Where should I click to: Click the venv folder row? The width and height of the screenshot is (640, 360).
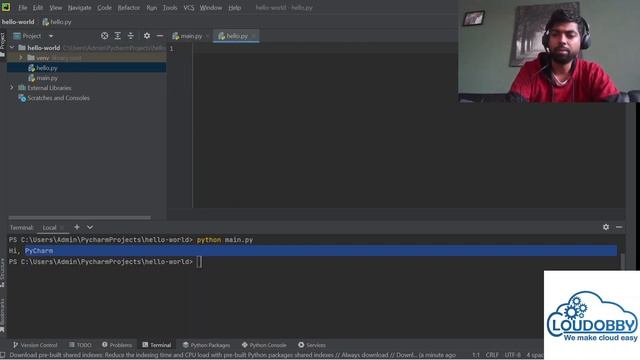[87, 58]
